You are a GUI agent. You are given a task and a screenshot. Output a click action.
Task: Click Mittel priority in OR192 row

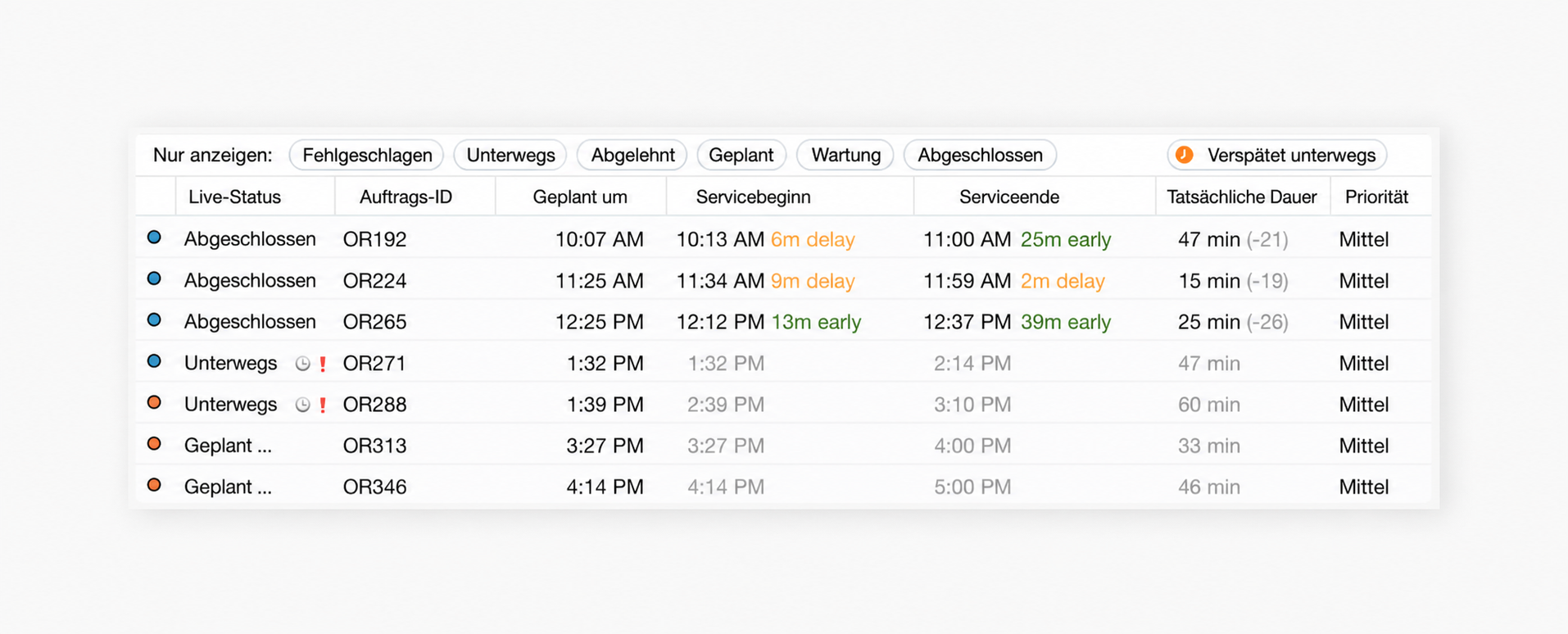pos(1364,239)
